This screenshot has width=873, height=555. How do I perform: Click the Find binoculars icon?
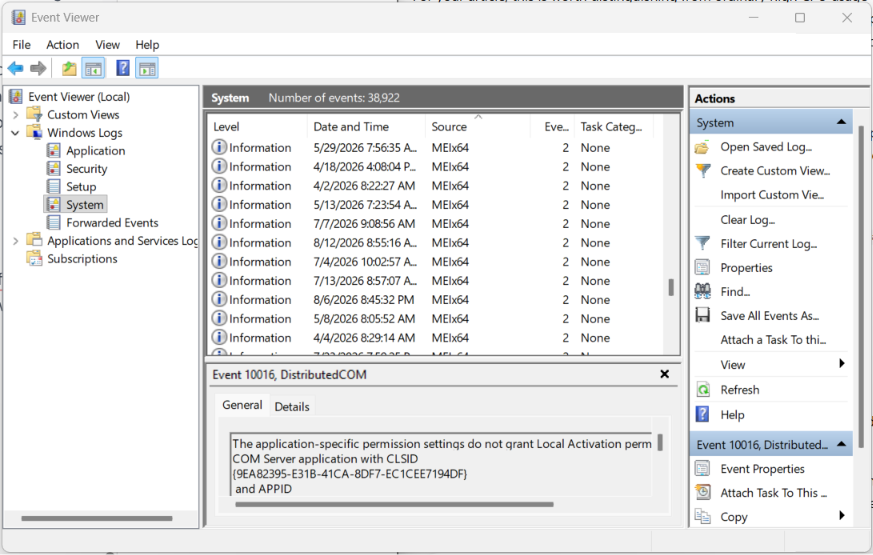[x=703, y=291]
